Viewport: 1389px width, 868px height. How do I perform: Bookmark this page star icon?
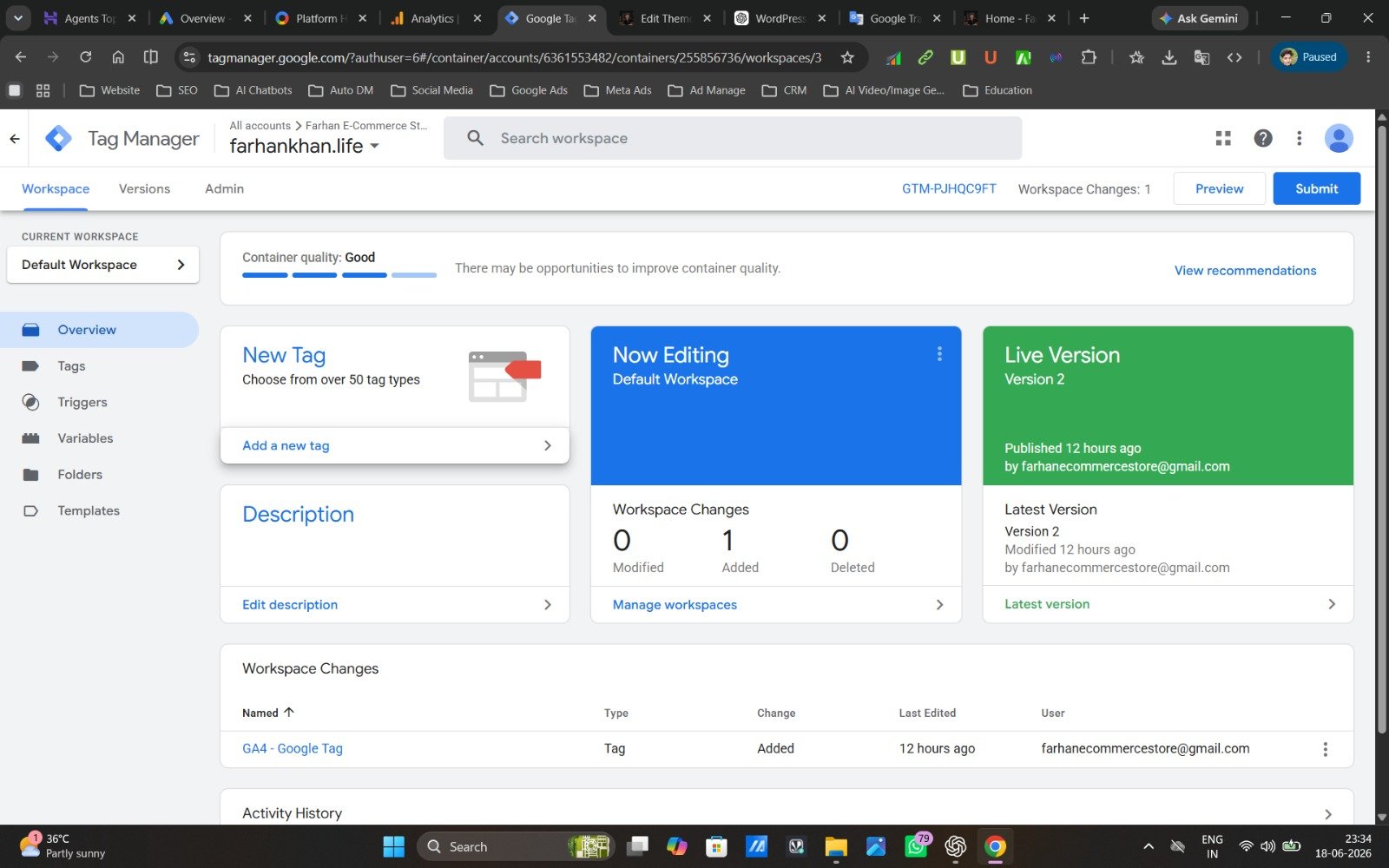(847, 57)
